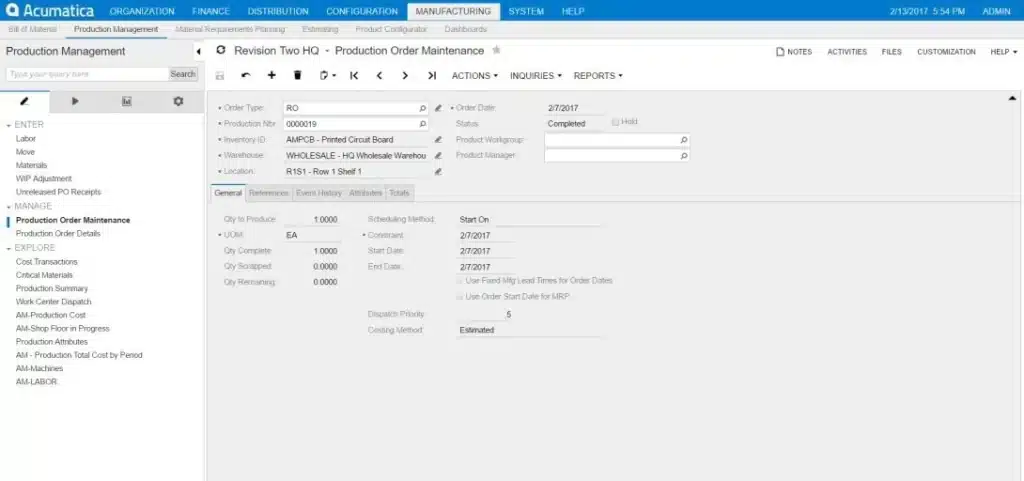The height and width of the screenshot is (481, 1024).
Task: Open Notes via the note icon
Action: click(780, 52)
